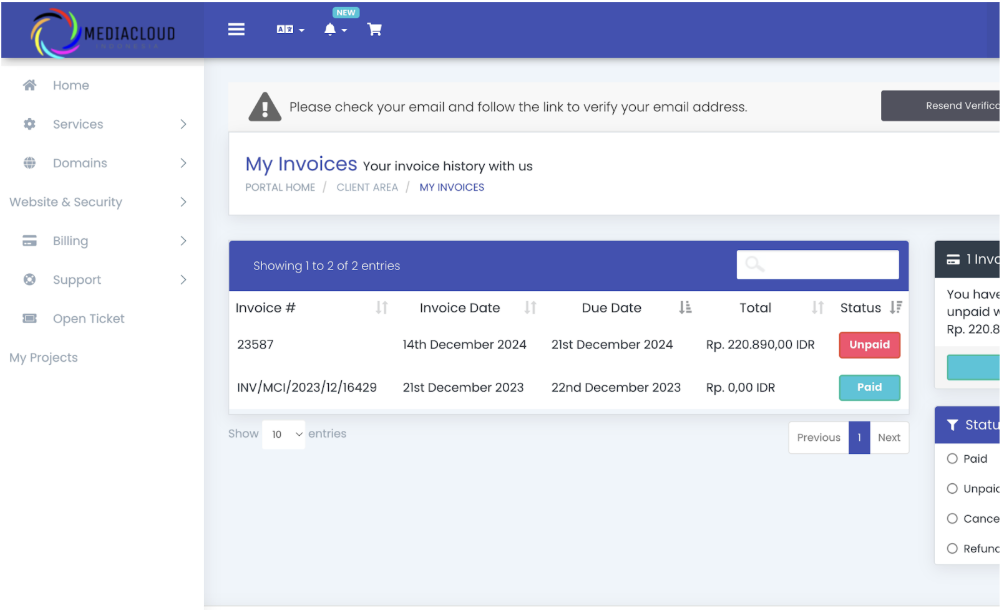The image size is (1004, 610).
Task: Open the Open Ticket sidebar item
Action: tap(88, 319)
